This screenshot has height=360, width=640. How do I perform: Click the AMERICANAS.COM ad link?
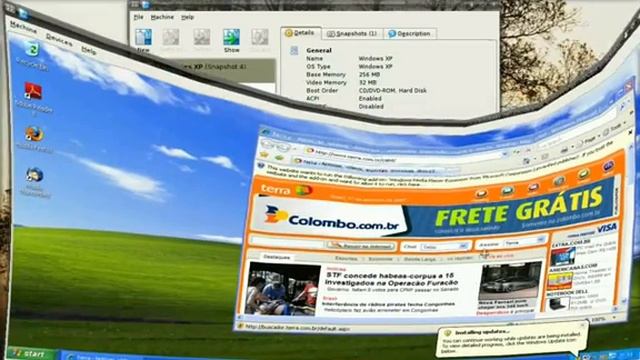573,268
